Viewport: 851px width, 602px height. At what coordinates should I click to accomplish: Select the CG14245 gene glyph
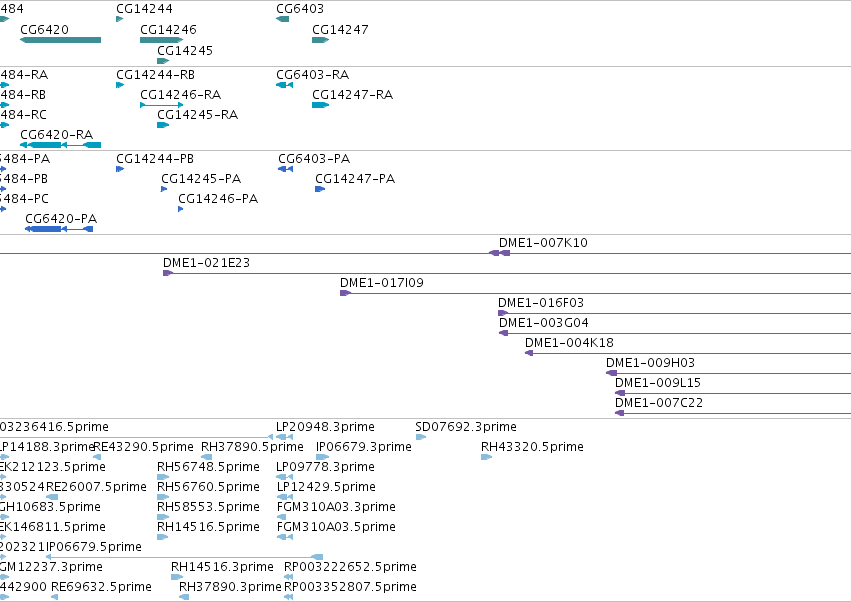163,61
